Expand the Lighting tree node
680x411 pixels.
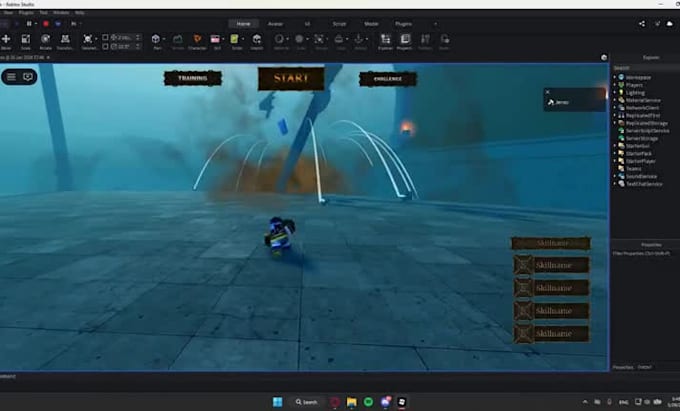pyautogui.click(x=615, y=92)
